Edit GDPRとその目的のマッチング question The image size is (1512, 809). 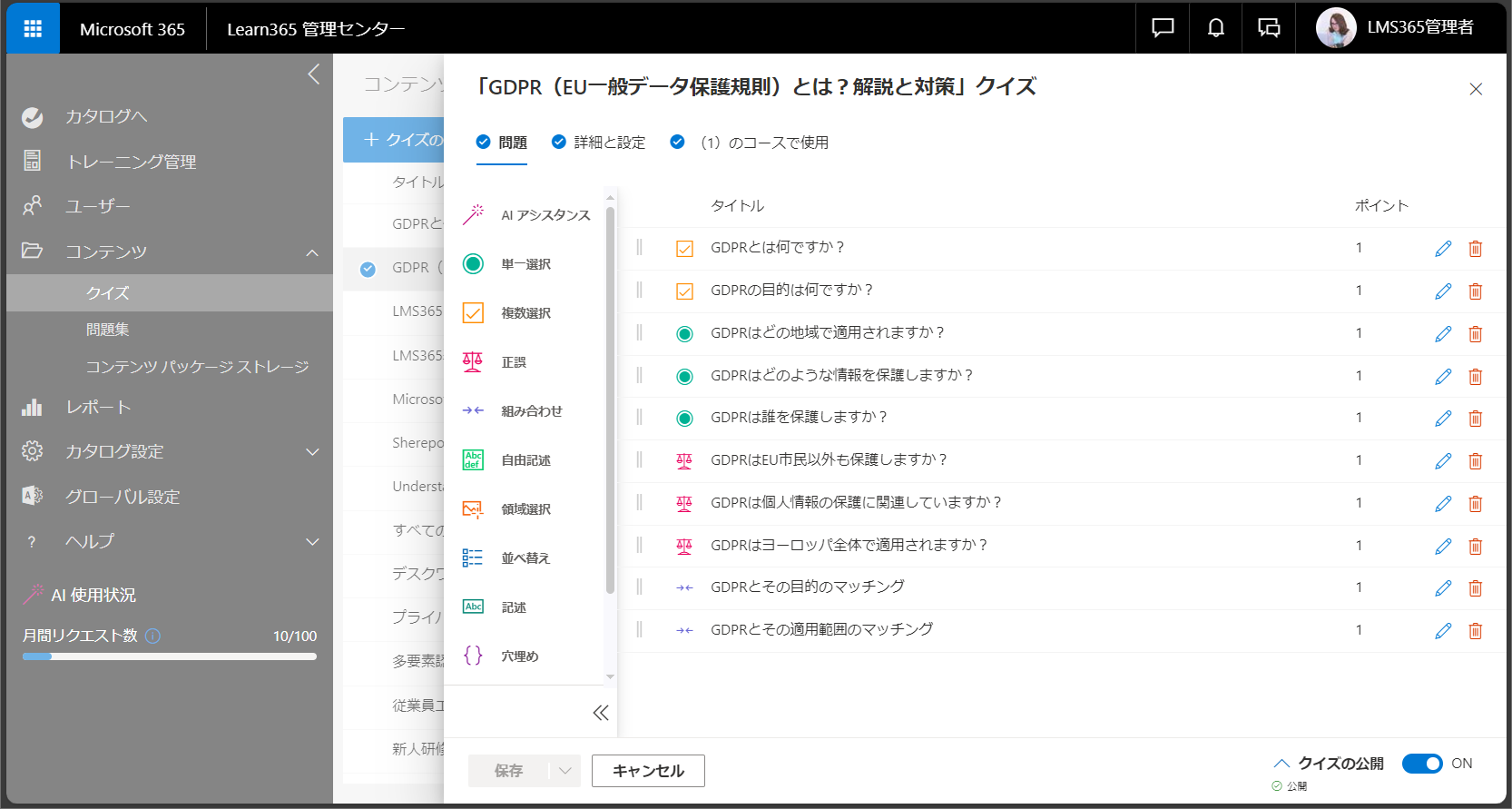1443,588
